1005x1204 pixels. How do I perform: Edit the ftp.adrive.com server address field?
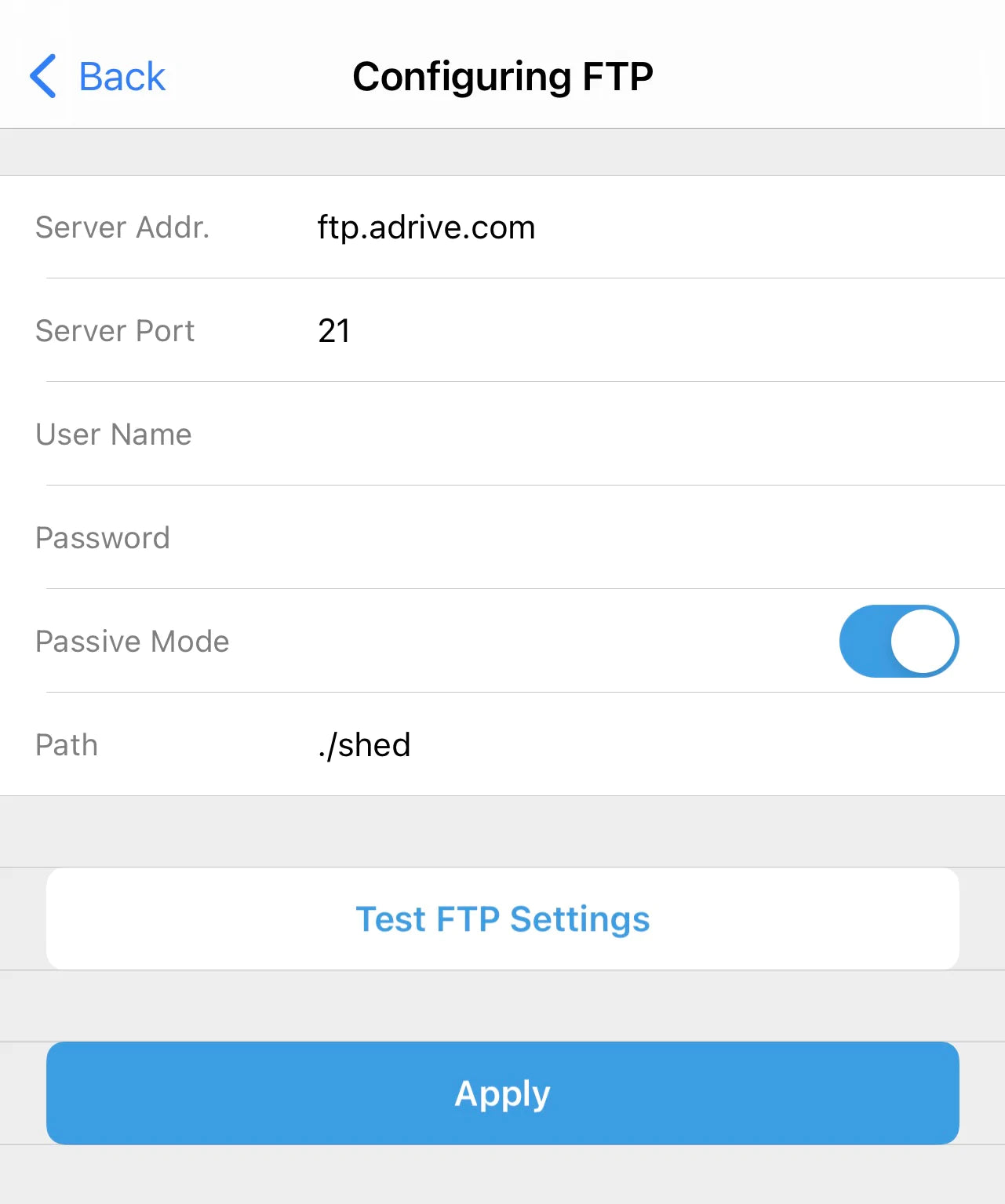click(426, 227)
